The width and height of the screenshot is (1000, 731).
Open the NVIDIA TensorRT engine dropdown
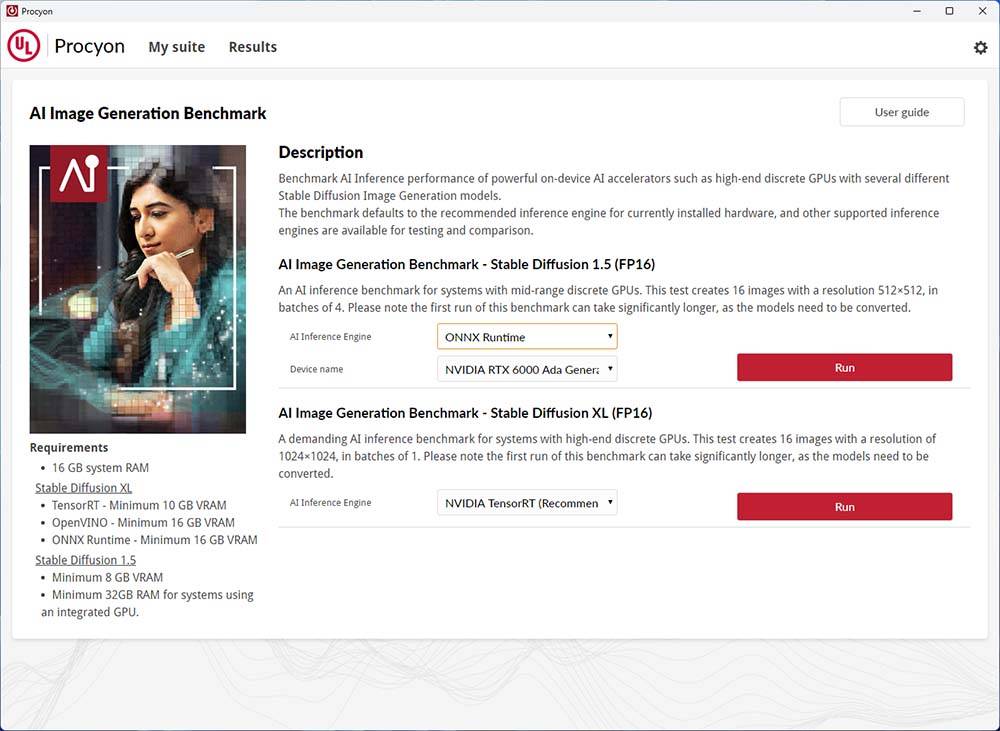coord(527,503)
